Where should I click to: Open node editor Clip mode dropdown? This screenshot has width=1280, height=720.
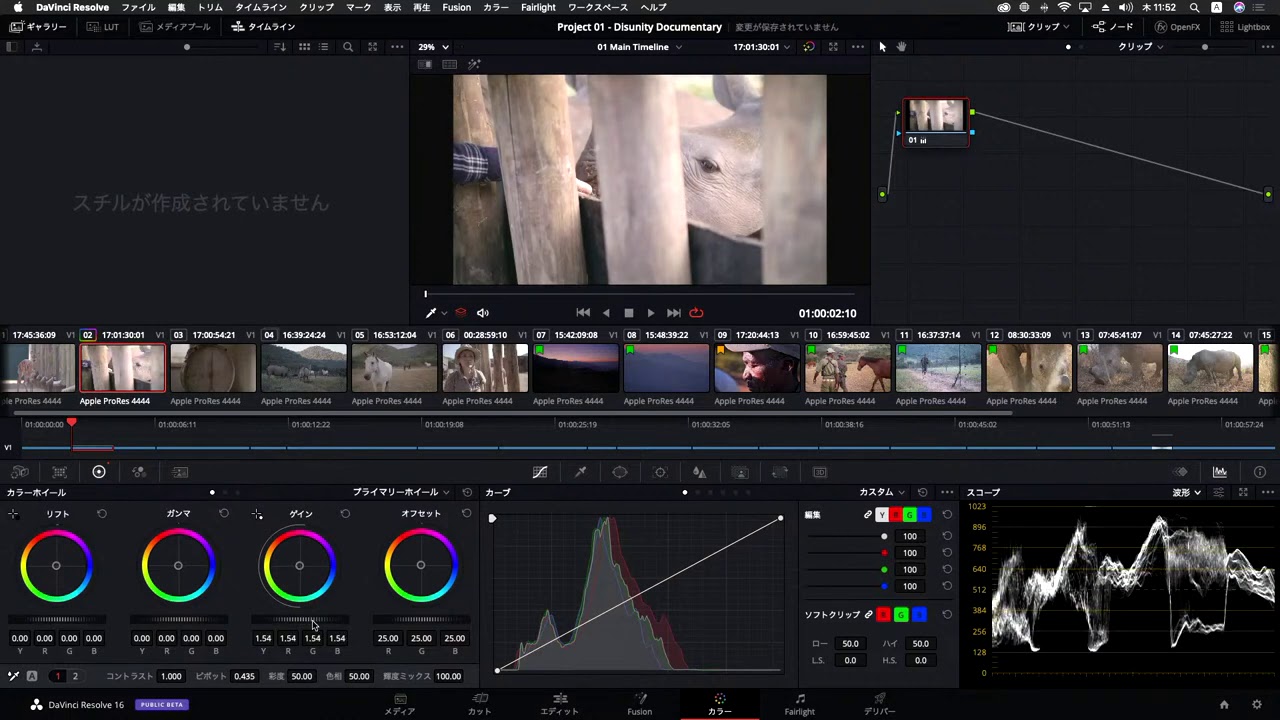tap(1140, 47)
